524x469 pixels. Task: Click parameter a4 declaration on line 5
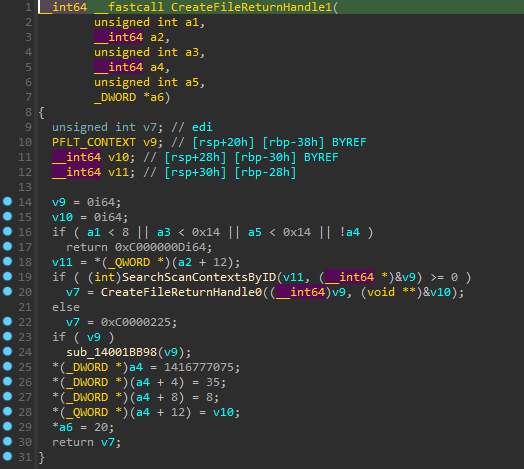(157, 67)
